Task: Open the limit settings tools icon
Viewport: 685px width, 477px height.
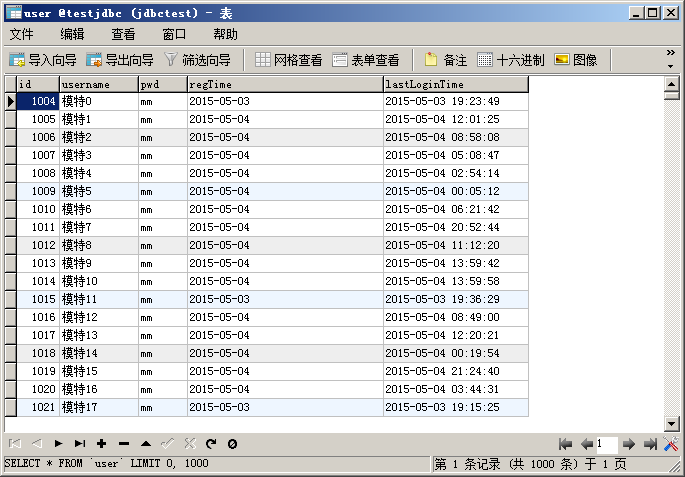Action: (x=671, y=444)
